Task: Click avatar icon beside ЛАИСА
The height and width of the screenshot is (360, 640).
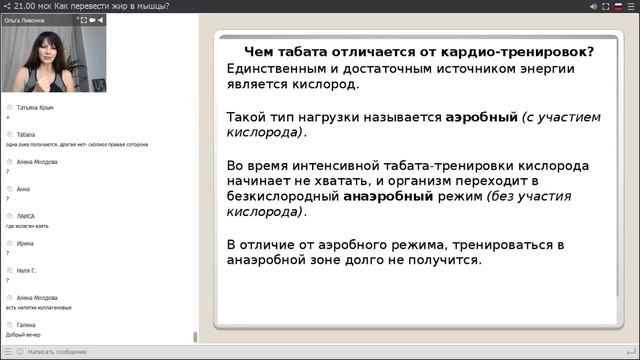Action: pyautogui.click(x=10, y=216)
